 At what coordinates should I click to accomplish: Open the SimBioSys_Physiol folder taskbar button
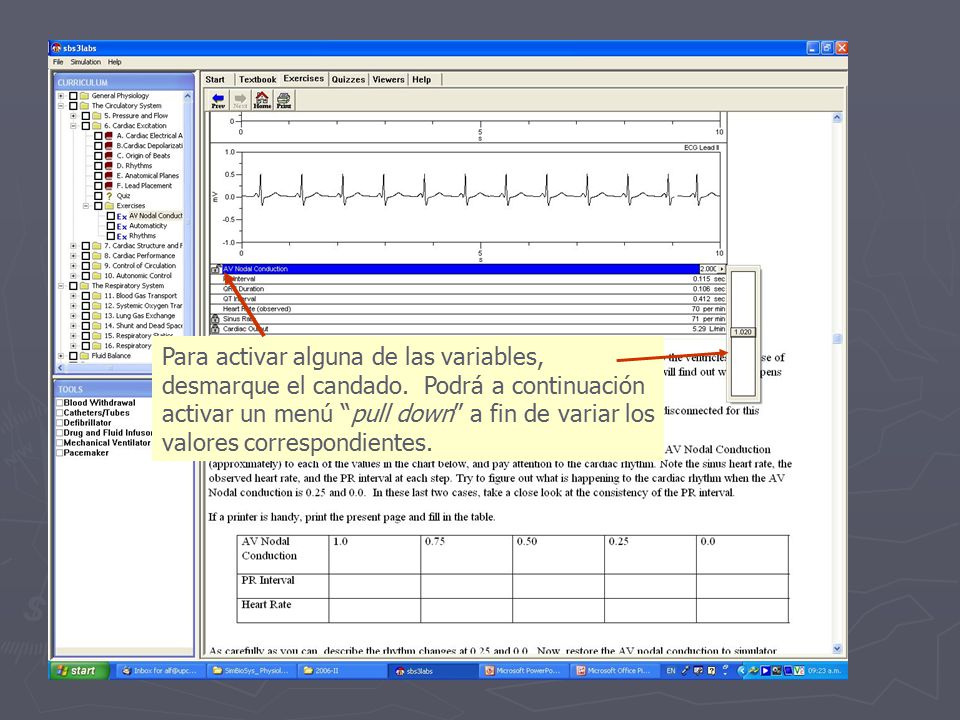250,670
